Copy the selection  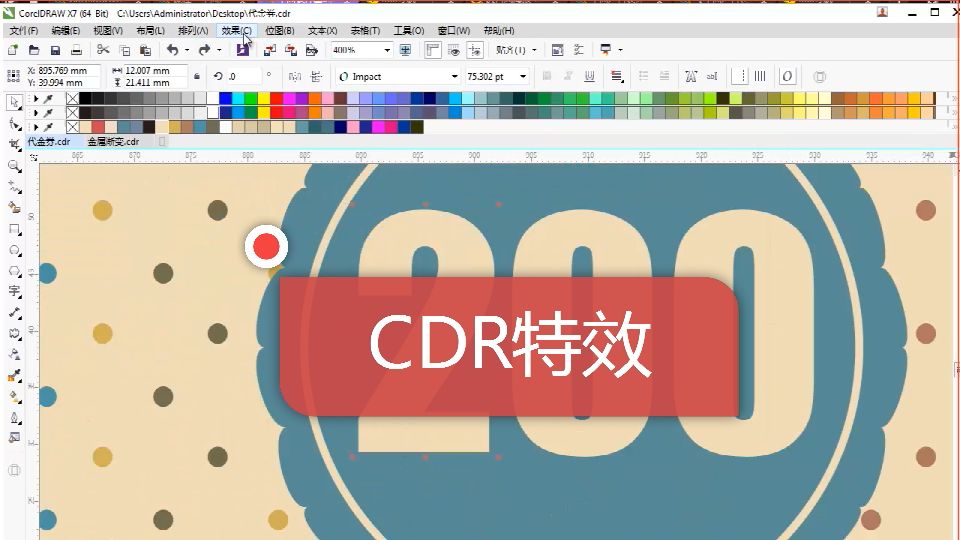pos(124,50)
